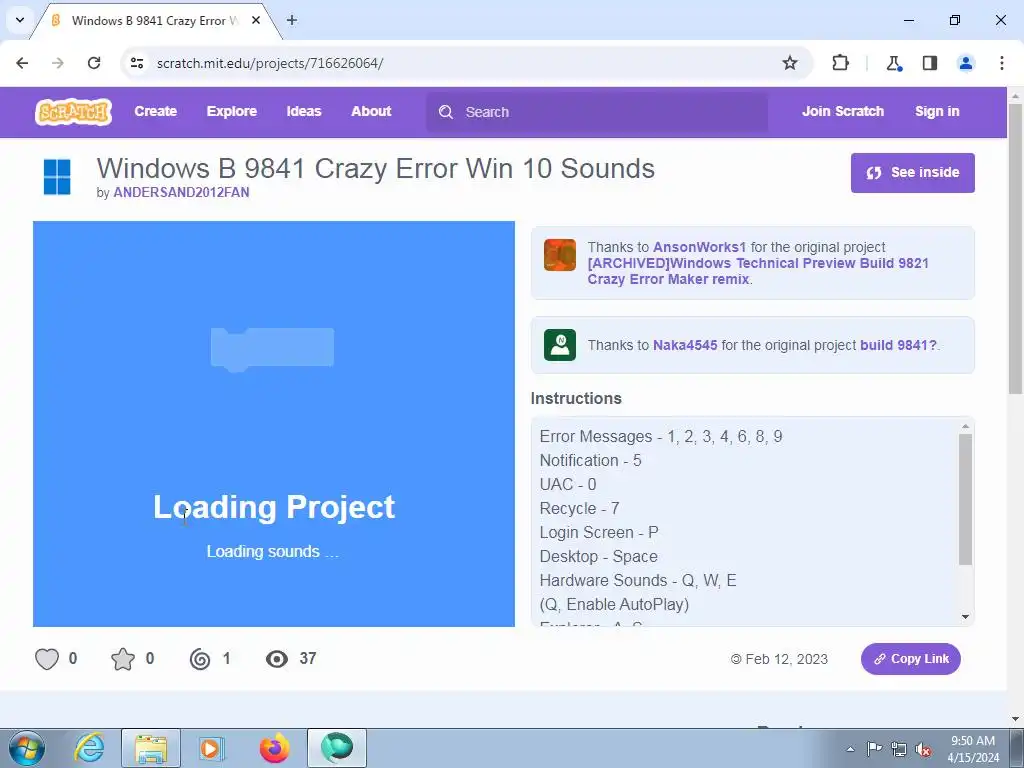Click the address bar URL
The width and height of the screenshot is (1024, 768).
tap(270, 63)
